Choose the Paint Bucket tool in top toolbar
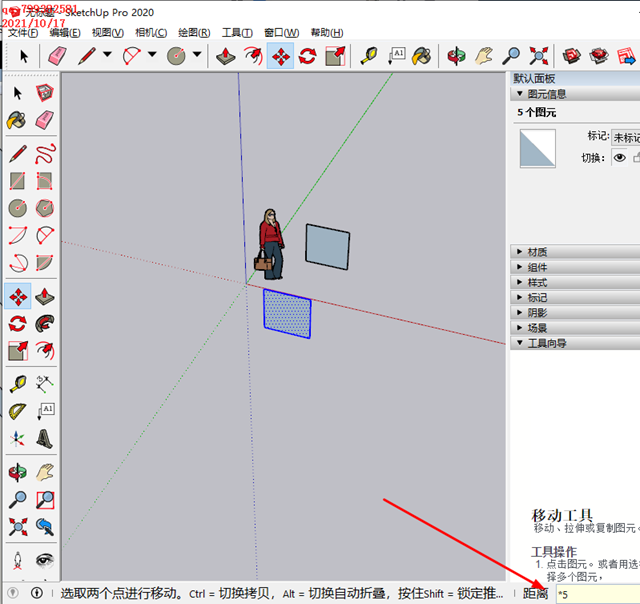Screen dimensions: 640x604 click(x=422, y=56)
